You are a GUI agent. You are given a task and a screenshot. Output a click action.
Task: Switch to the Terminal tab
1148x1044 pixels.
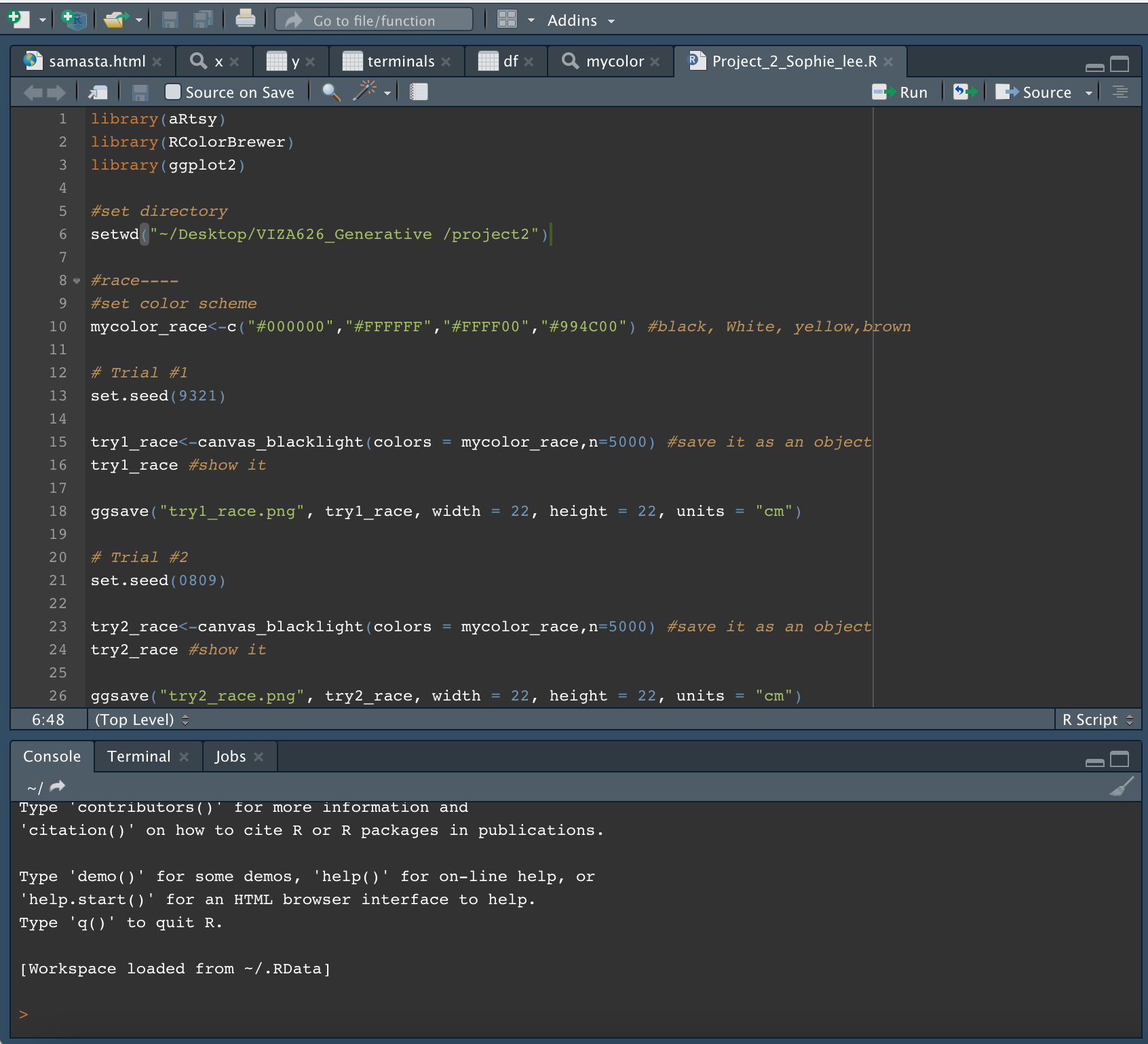tap(139, 756)
